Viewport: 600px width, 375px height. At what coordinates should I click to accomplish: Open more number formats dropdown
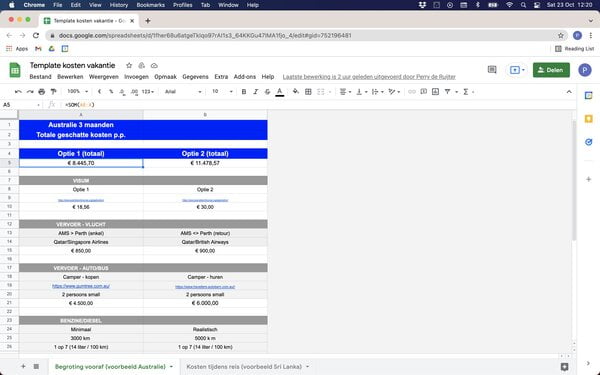click(x=148, y=92)
